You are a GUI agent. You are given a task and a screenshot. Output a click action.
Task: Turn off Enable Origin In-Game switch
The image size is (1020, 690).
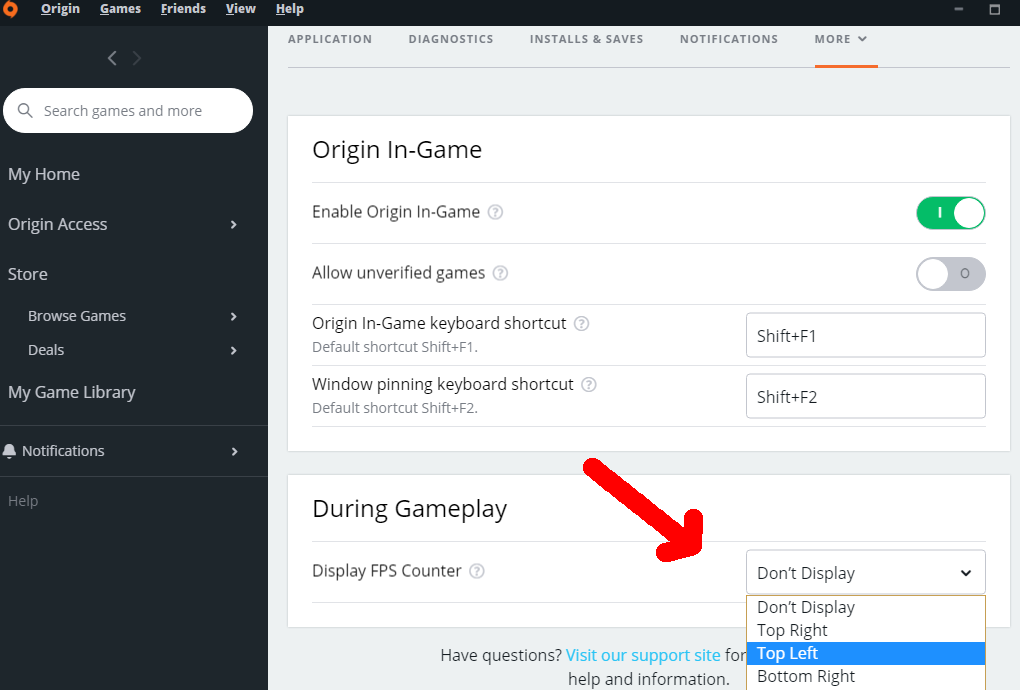click(x=950, y=213)
